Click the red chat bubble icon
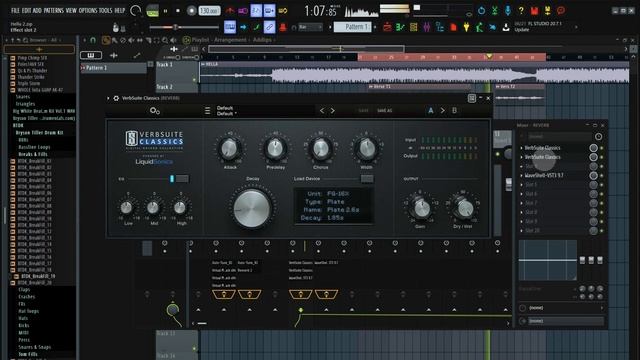Image resolution: width=640 pixels, height=360 pixels. click(x=561, y=11)
